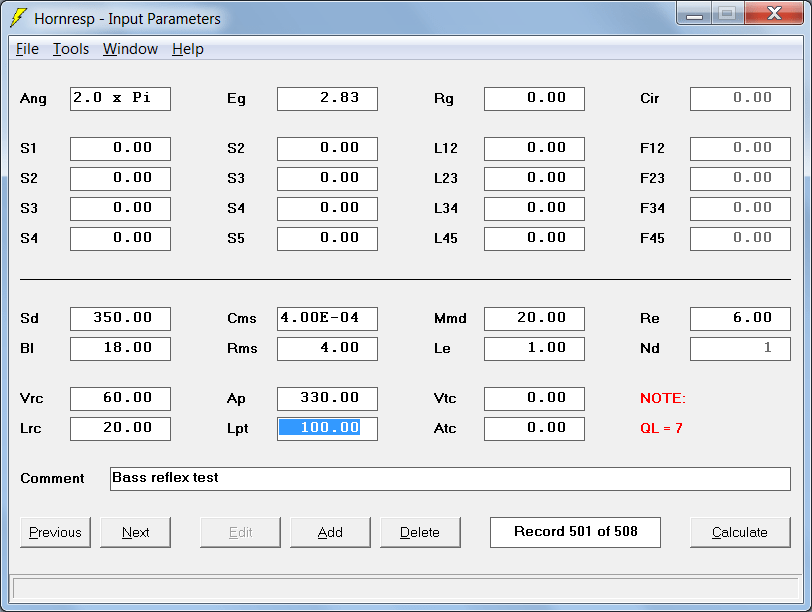The image size is (812, 612).
Task: Click the Nd value box
Action: pyautogui.click(x=741, y=349)
